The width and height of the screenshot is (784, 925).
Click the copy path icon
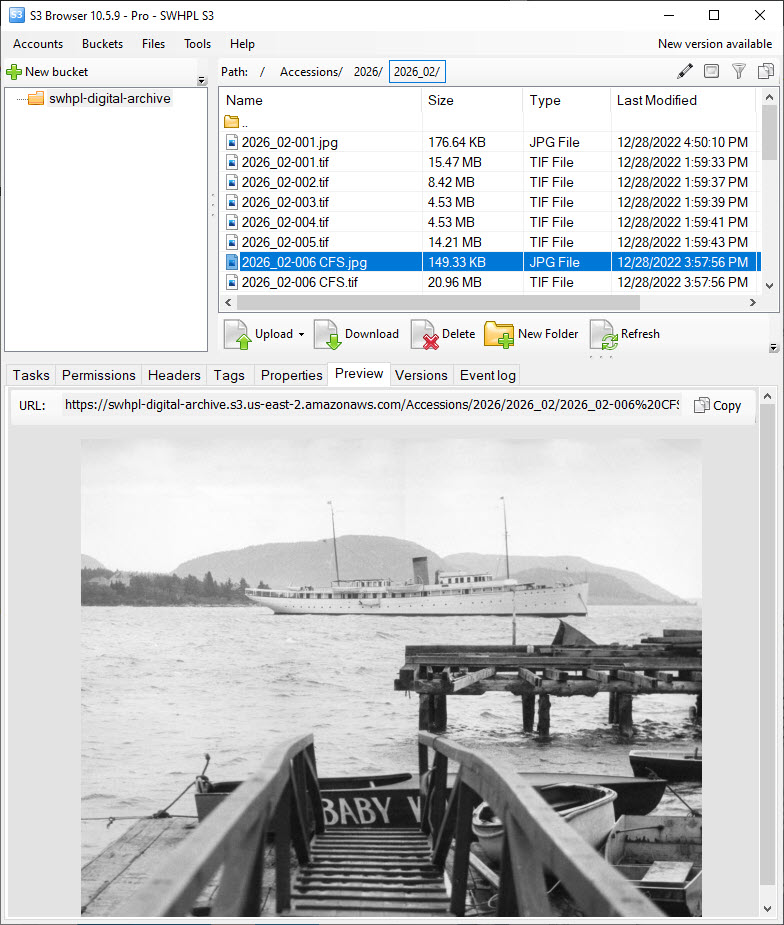coord(766,71)
